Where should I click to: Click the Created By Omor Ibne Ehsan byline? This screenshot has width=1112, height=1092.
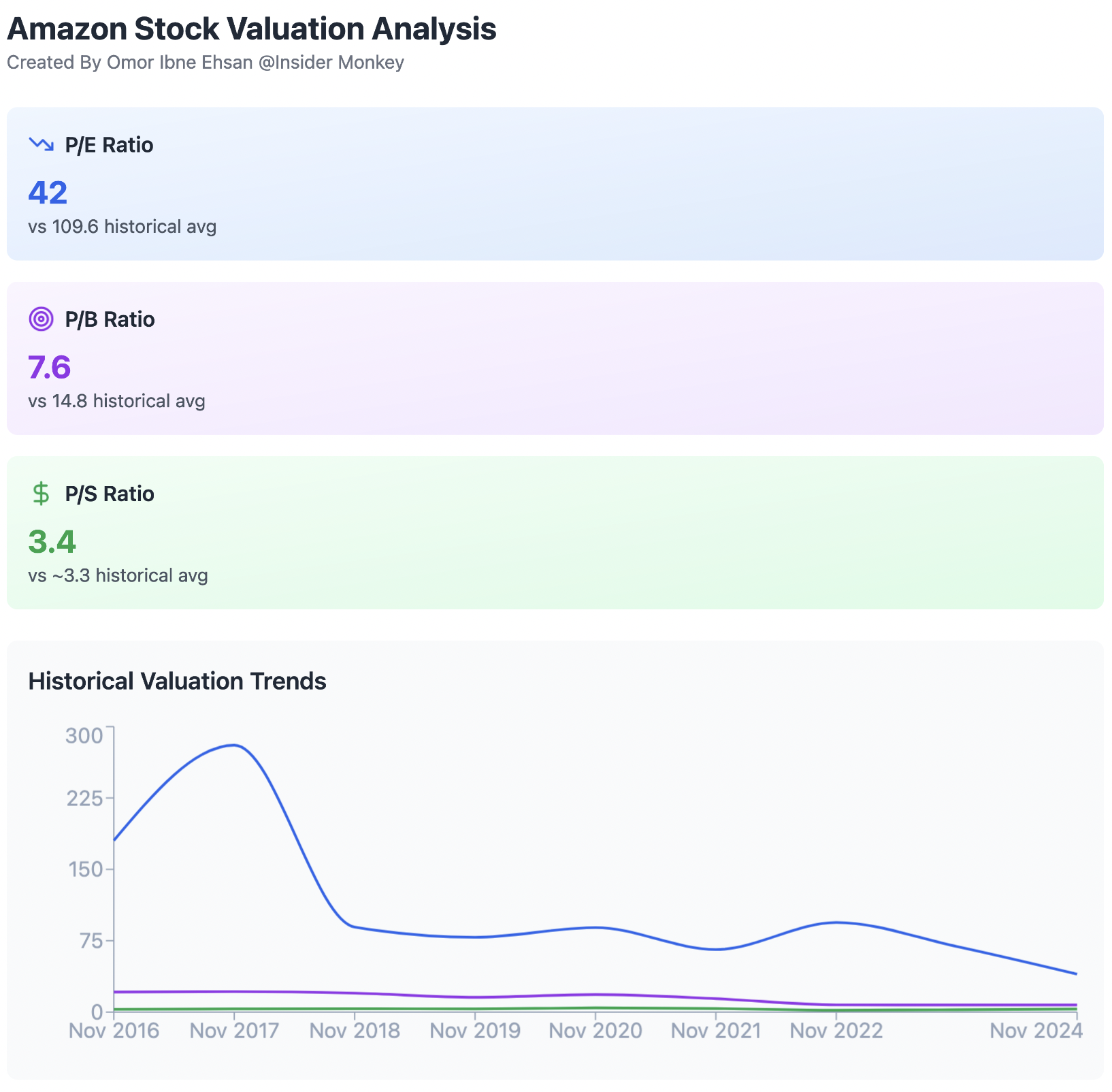pyautogui.click(x=205, y=63)
